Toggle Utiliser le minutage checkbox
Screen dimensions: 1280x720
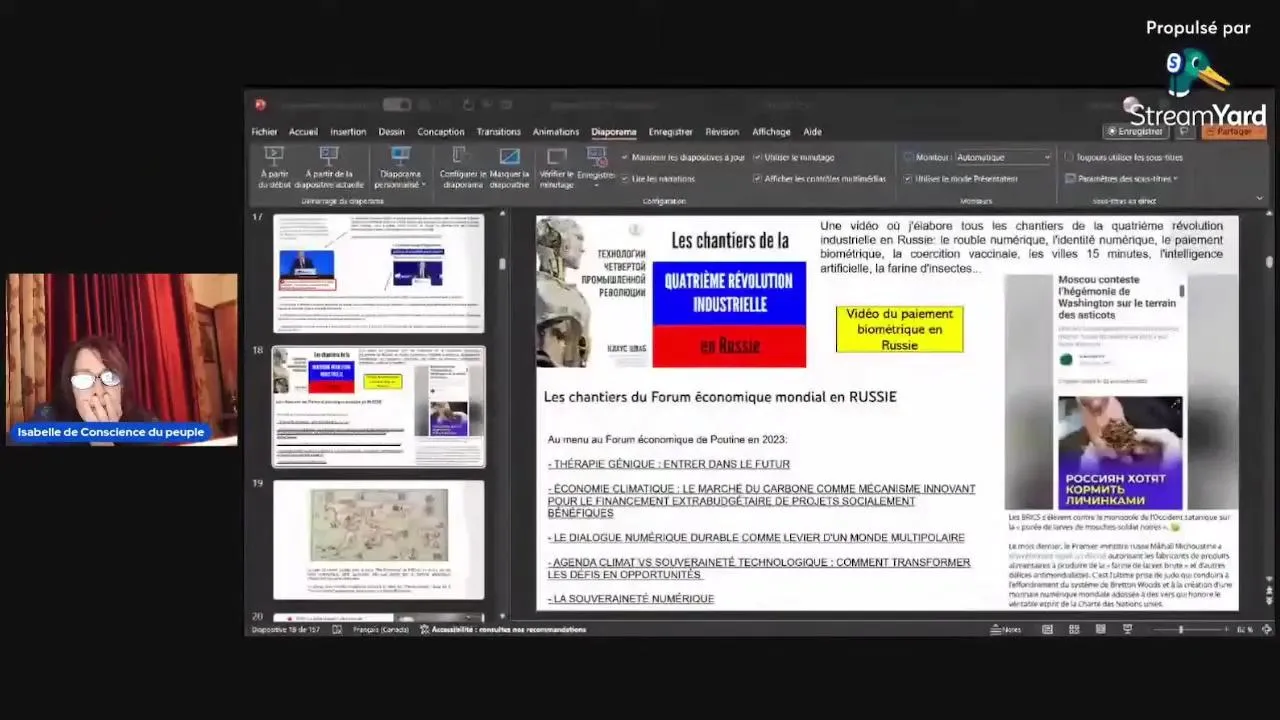pyautogui.click(x=757, y=157)
